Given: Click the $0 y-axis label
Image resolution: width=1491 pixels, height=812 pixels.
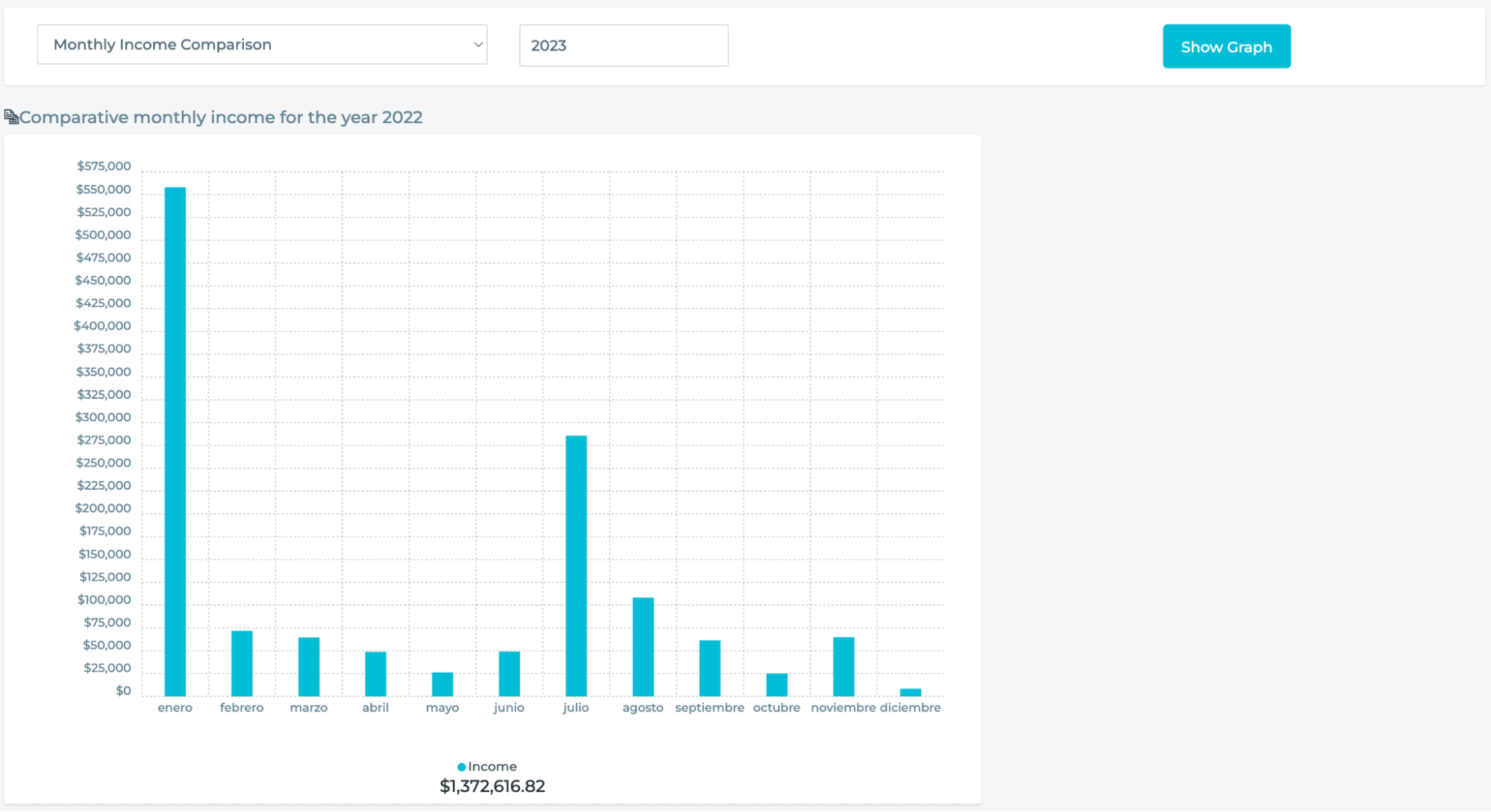Looking at the screenshot, I should tap(123, 690).
